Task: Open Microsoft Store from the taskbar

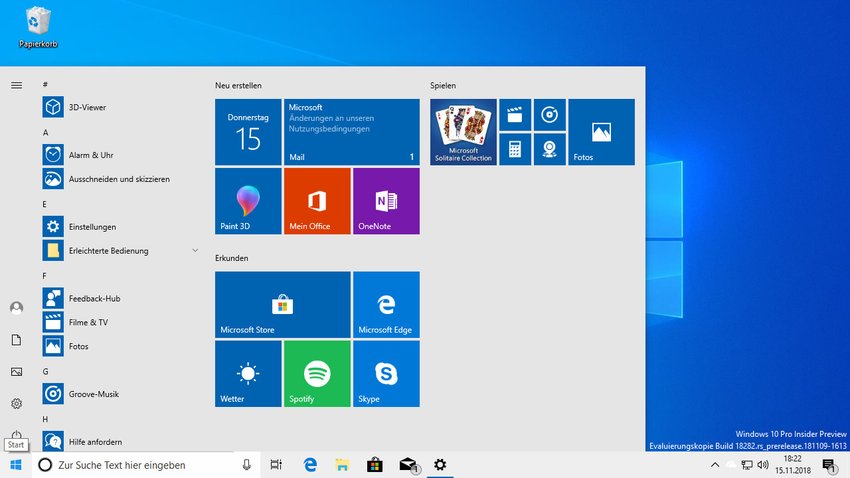Action: point(375,464)
